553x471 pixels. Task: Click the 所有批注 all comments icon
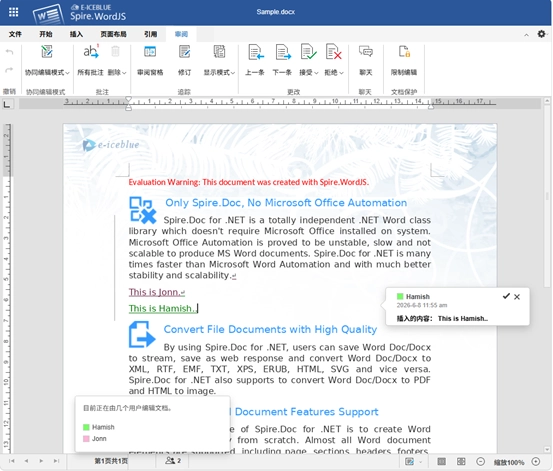click(x=91, y=52)
